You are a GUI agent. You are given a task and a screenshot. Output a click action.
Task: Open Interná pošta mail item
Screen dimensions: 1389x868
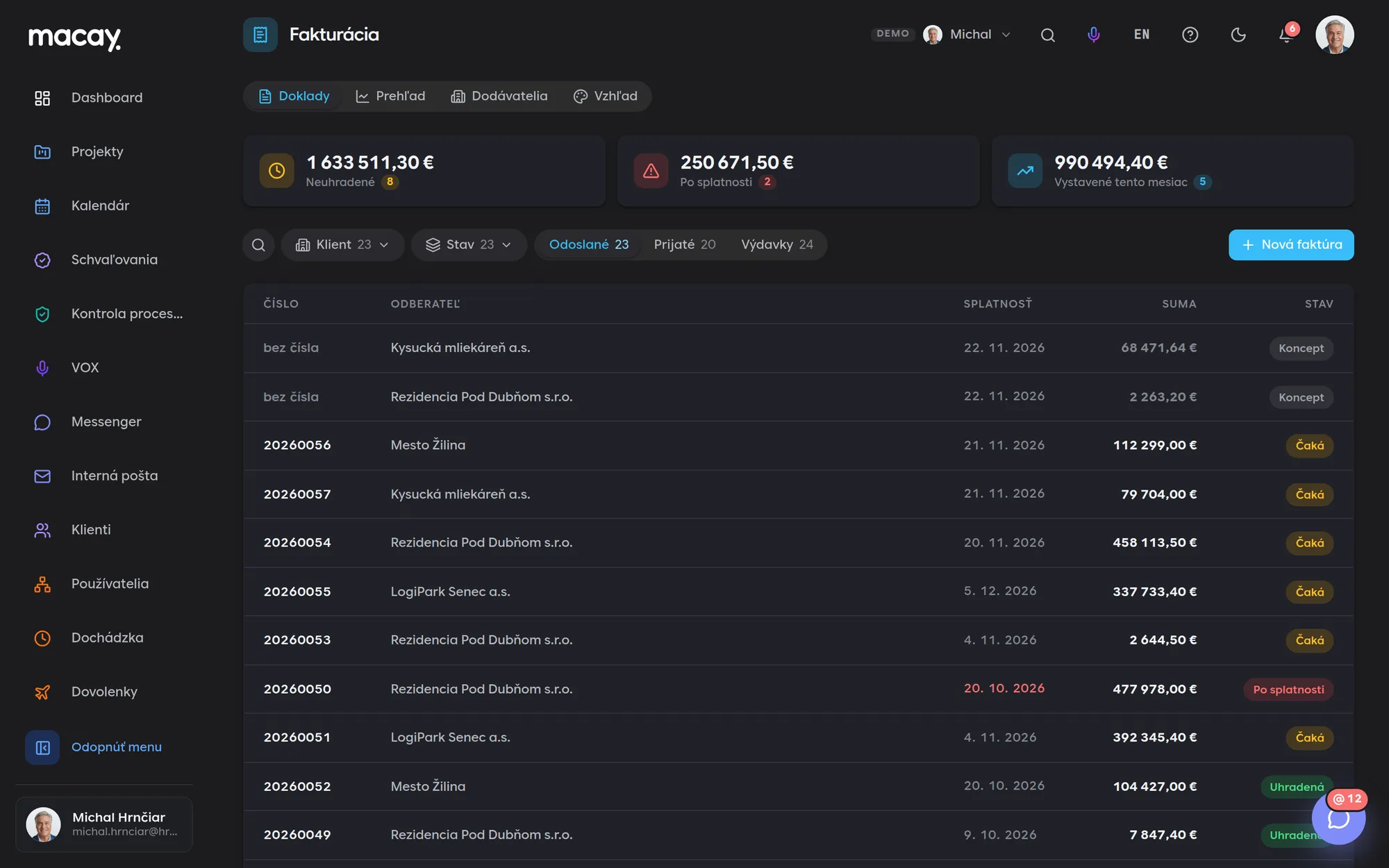click(106, 476)
